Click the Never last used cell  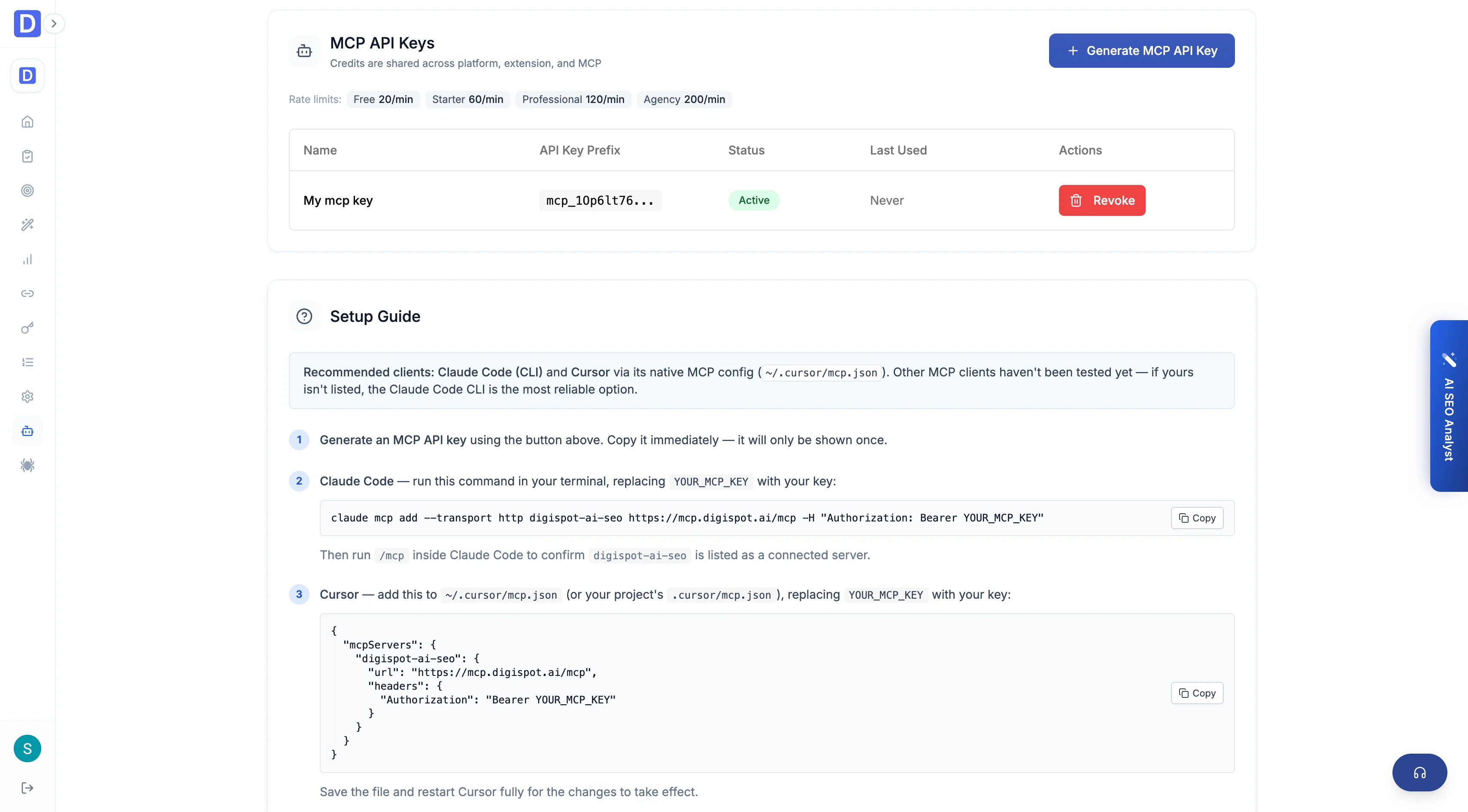pos(887,200)
